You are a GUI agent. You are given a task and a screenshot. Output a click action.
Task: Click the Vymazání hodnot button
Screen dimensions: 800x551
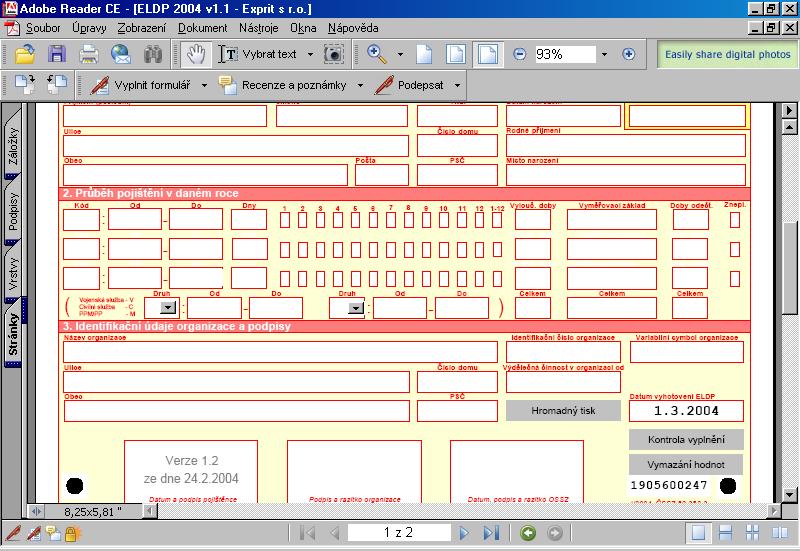686,464
